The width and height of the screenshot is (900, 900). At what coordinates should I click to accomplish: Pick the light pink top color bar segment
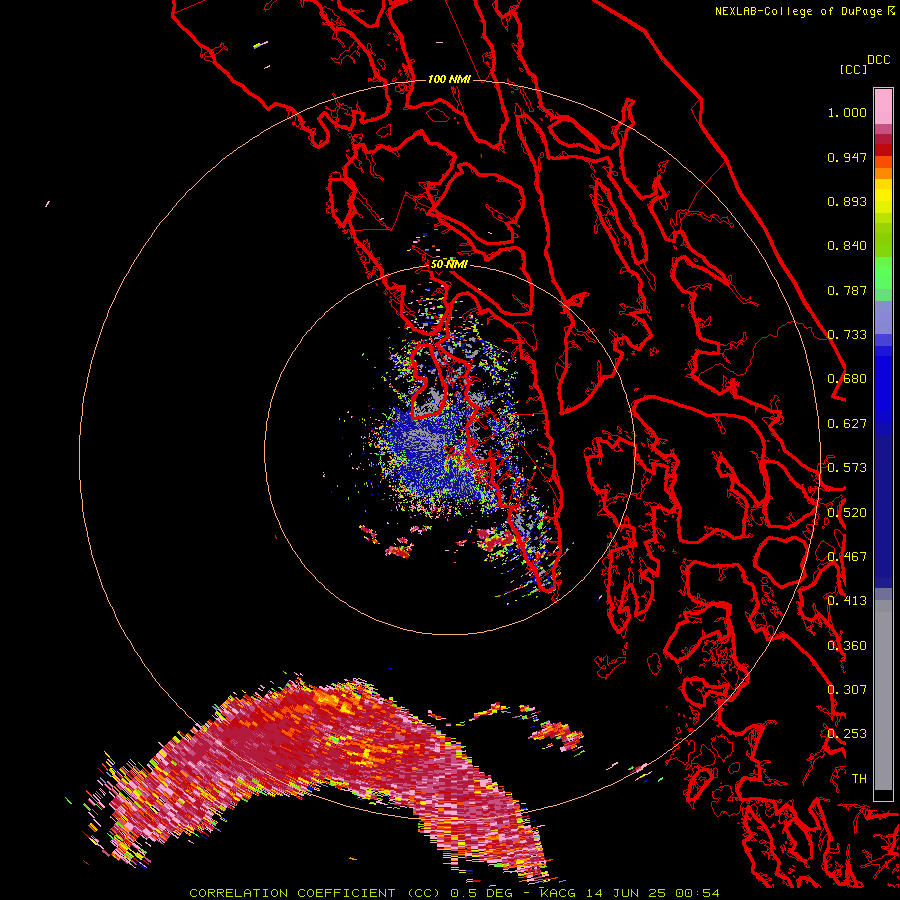[x=883, y=106]
